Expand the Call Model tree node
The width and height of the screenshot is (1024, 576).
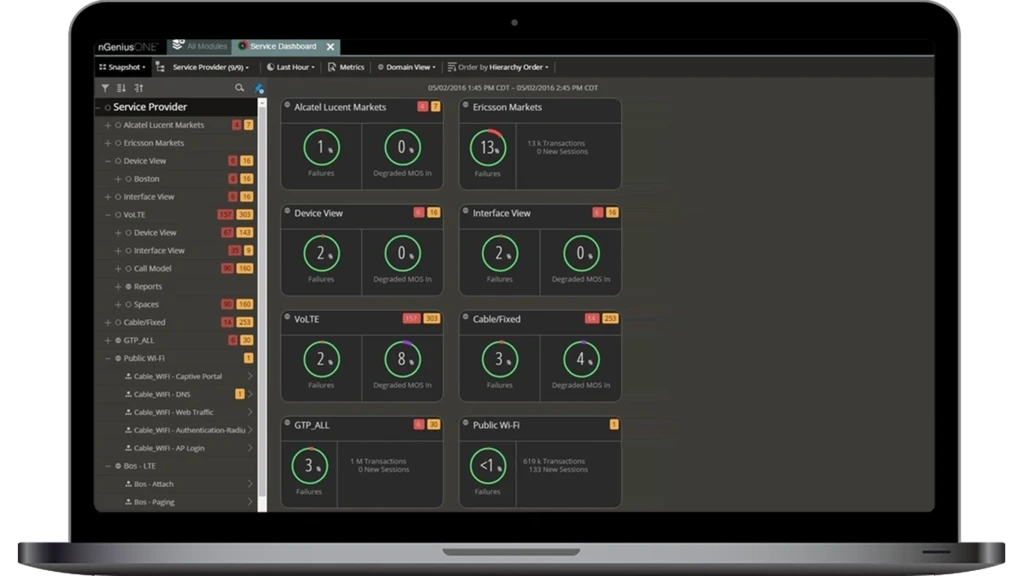click(x=118, y=268)
